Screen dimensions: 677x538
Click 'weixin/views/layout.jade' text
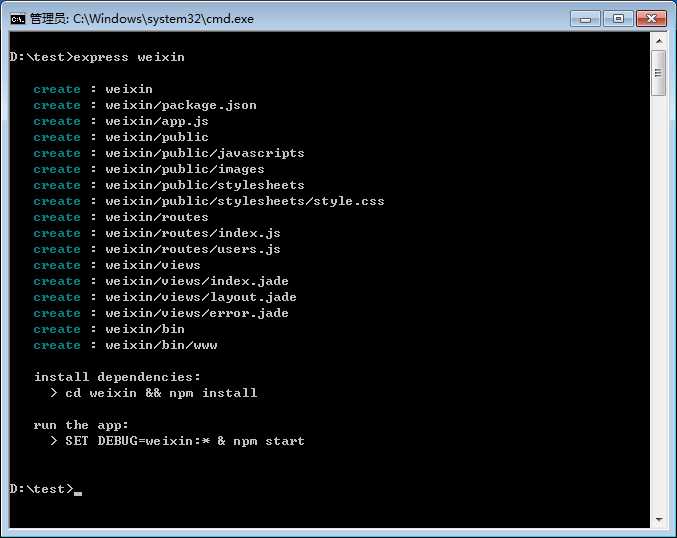tap(201, 297)
